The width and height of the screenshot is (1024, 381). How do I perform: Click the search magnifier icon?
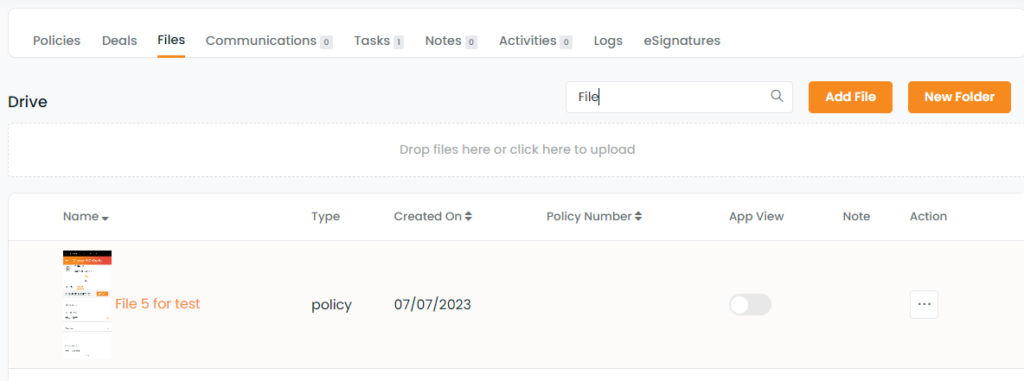776,96
